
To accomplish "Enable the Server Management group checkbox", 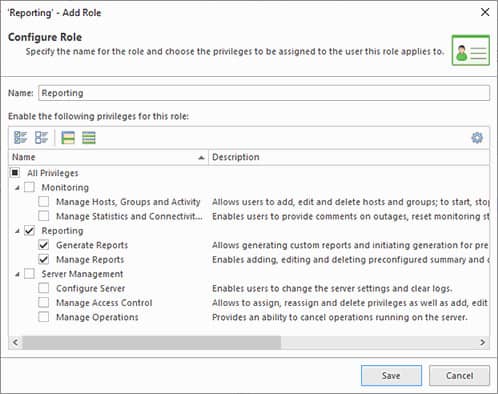I will (29, 274).
